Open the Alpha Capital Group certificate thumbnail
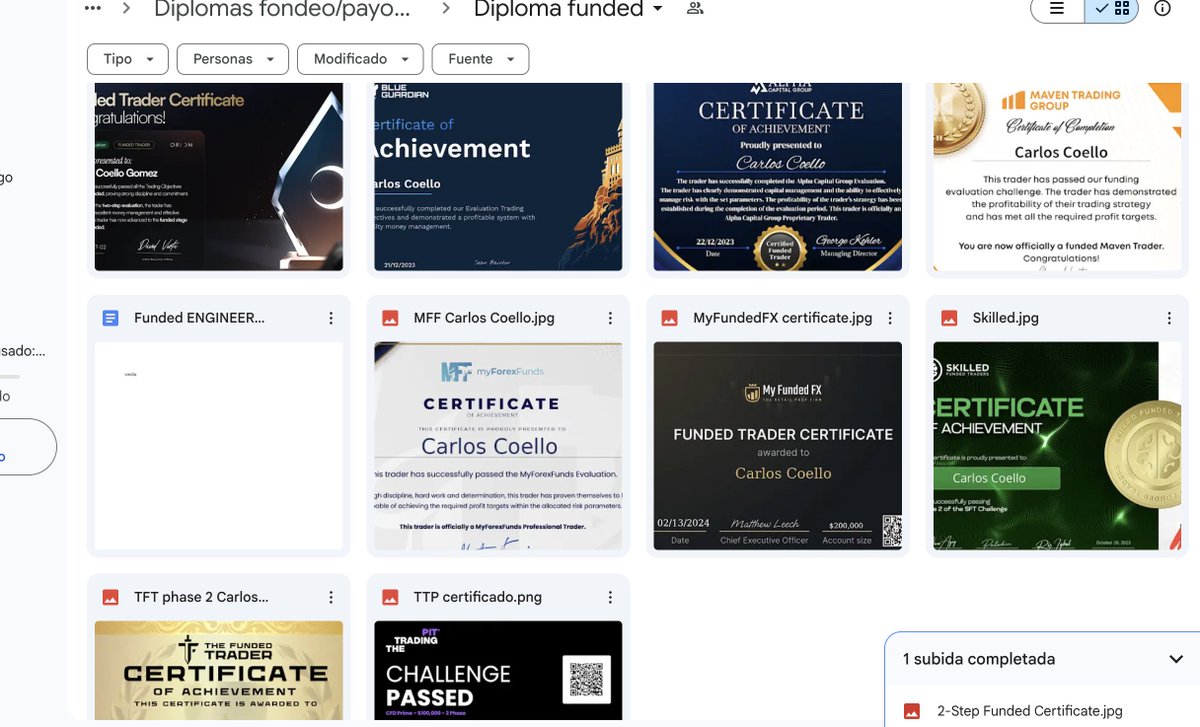Viewport: 1200px width, 727px height. tap(778, 178)
